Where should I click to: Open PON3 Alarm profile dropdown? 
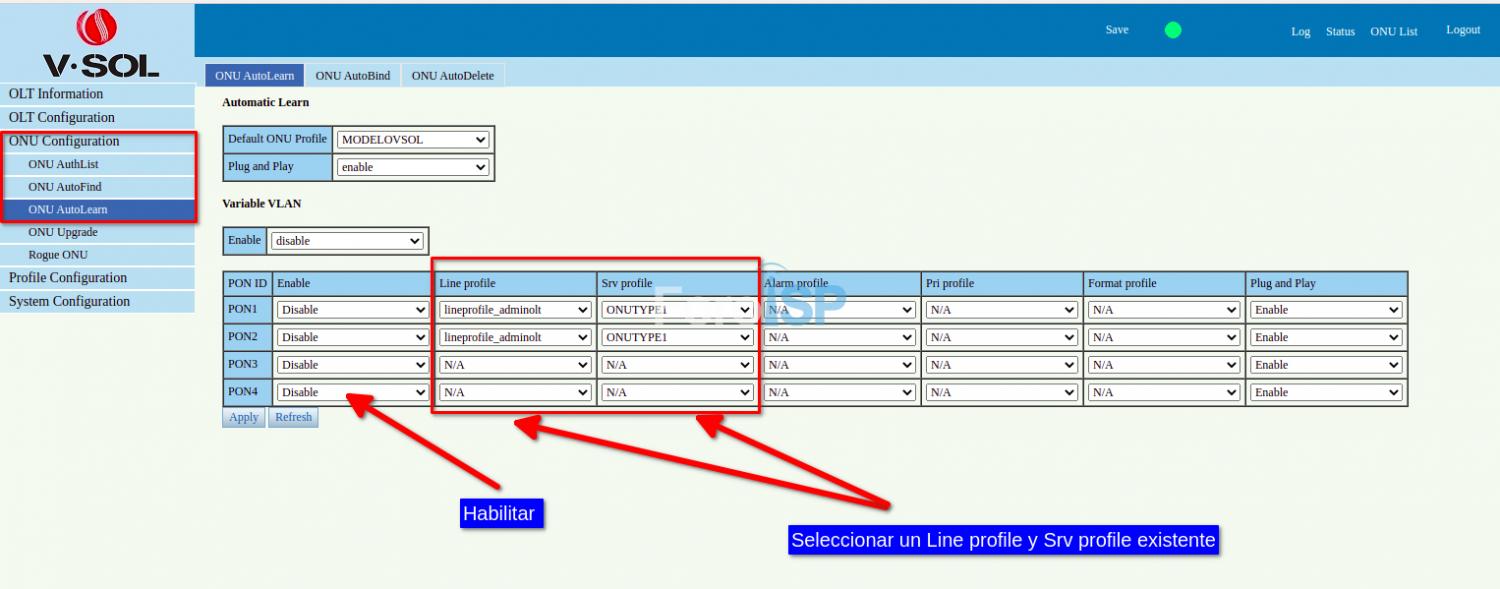(839, 365)
